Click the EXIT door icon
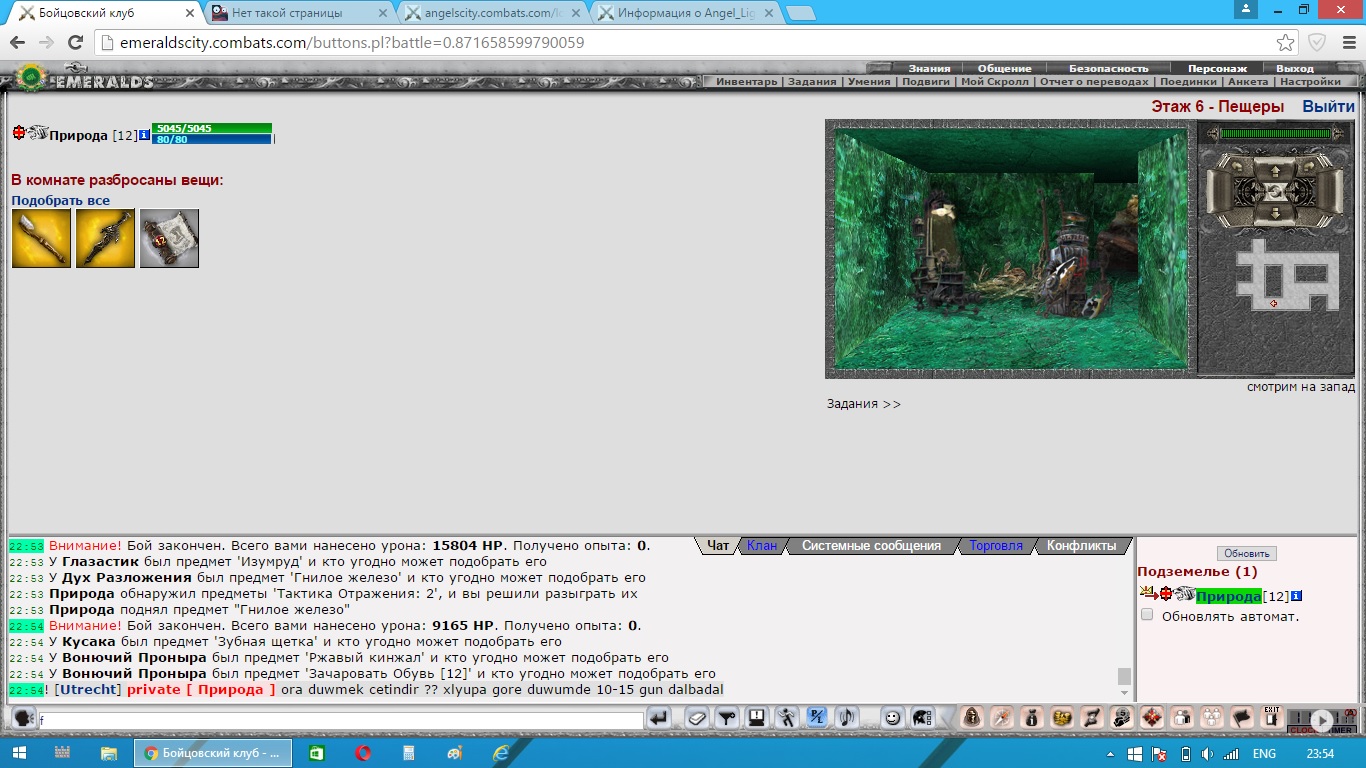1366x768 pixels. click(1272, 717)
